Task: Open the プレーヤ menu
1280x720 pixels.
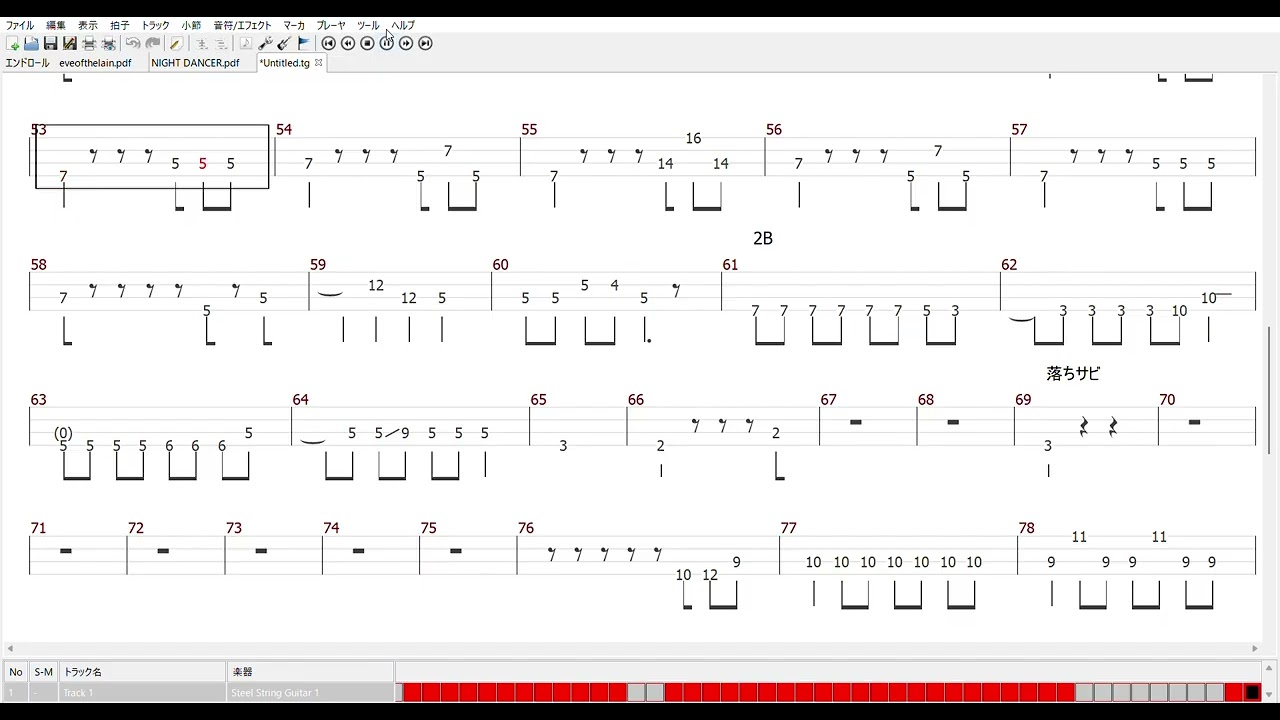Action: pyautogui.click(x=331, y=25)
